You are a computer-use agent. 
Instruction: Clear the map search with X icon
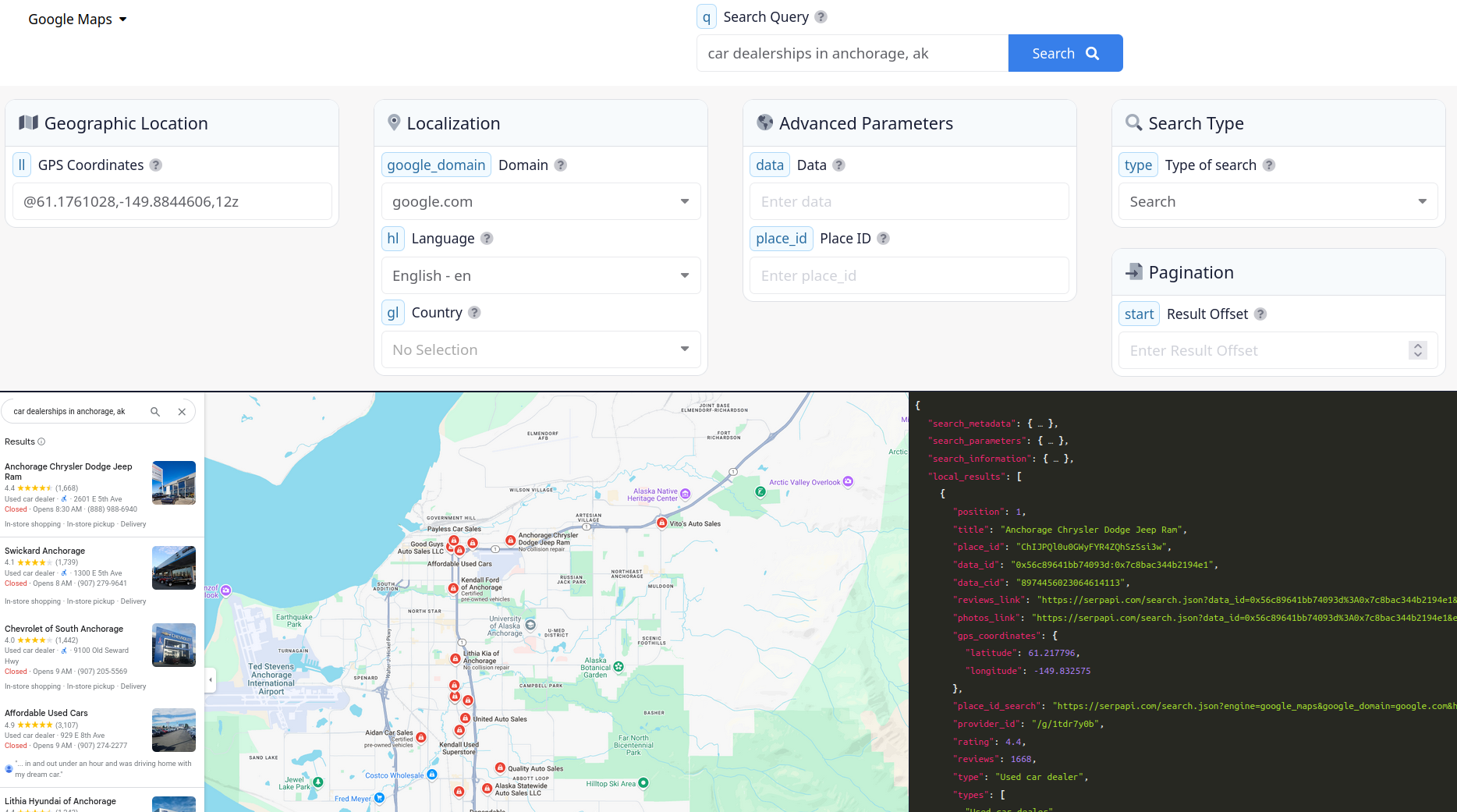tap(182, 412)
